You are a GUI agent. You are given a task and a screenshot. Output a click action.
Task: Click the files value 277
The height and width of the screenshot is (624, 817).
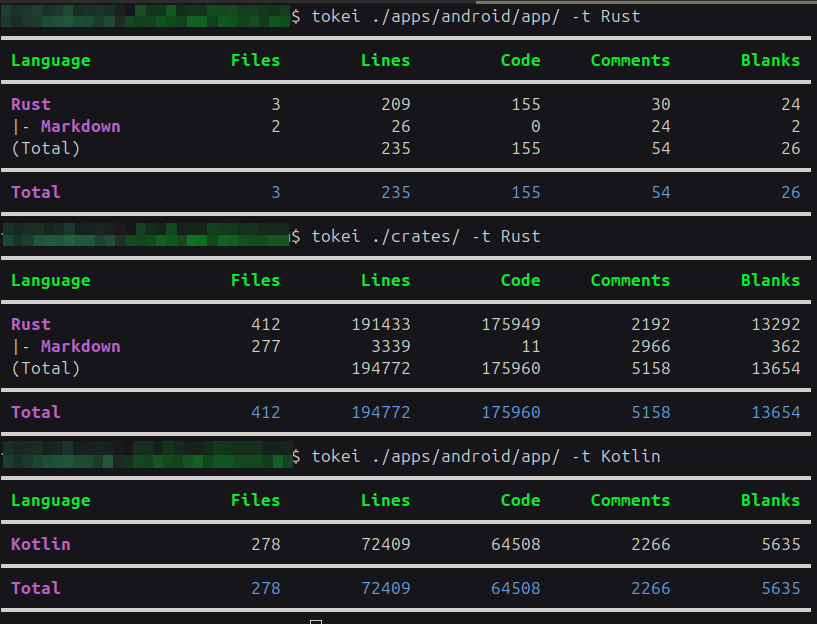[x=266, y=346]
